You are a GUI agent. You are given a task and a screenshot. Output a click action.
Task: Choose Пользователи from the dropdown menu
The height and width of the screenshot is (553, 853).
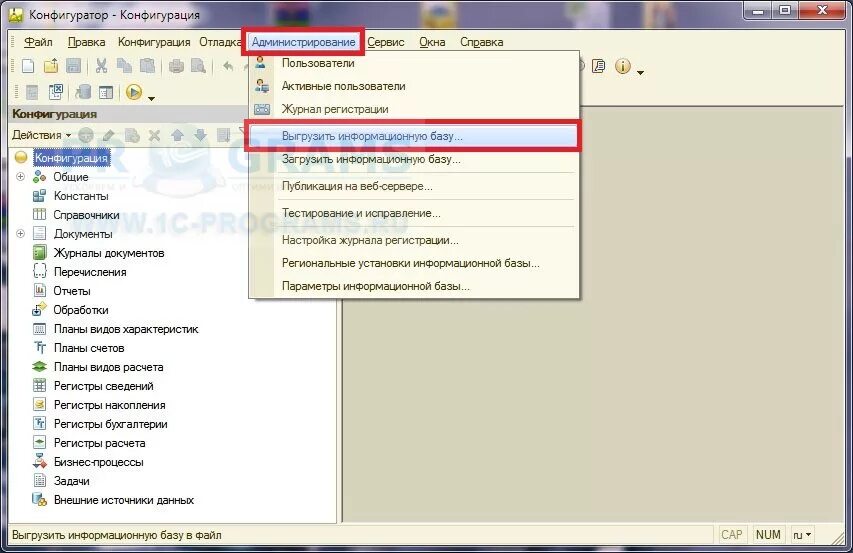click(x=414, y=63)
